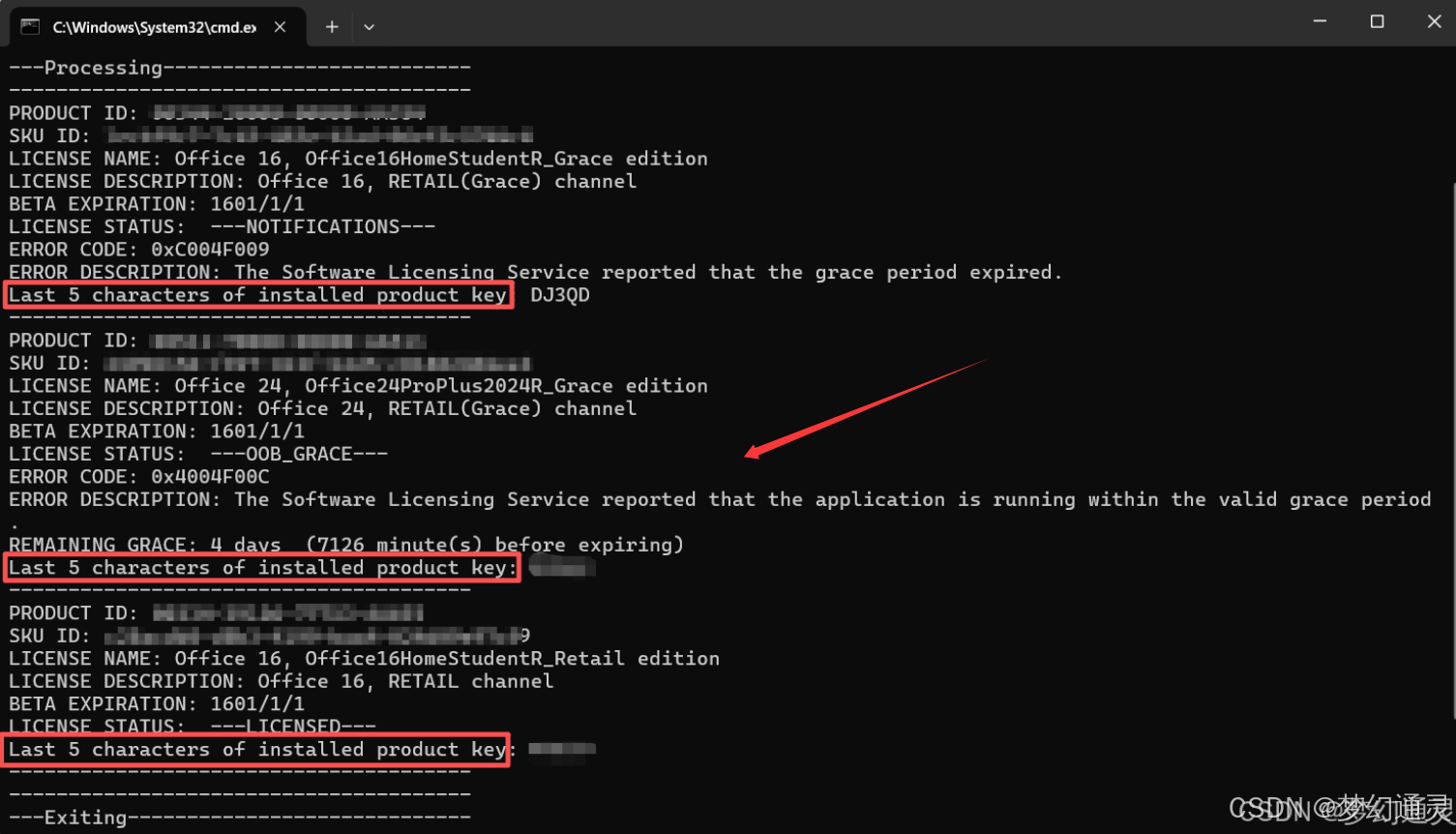Click 'Office 16, RETAIL(Grace) channel' description
The height and width of the screenshot is (834, 1456).
coord(447,181)
